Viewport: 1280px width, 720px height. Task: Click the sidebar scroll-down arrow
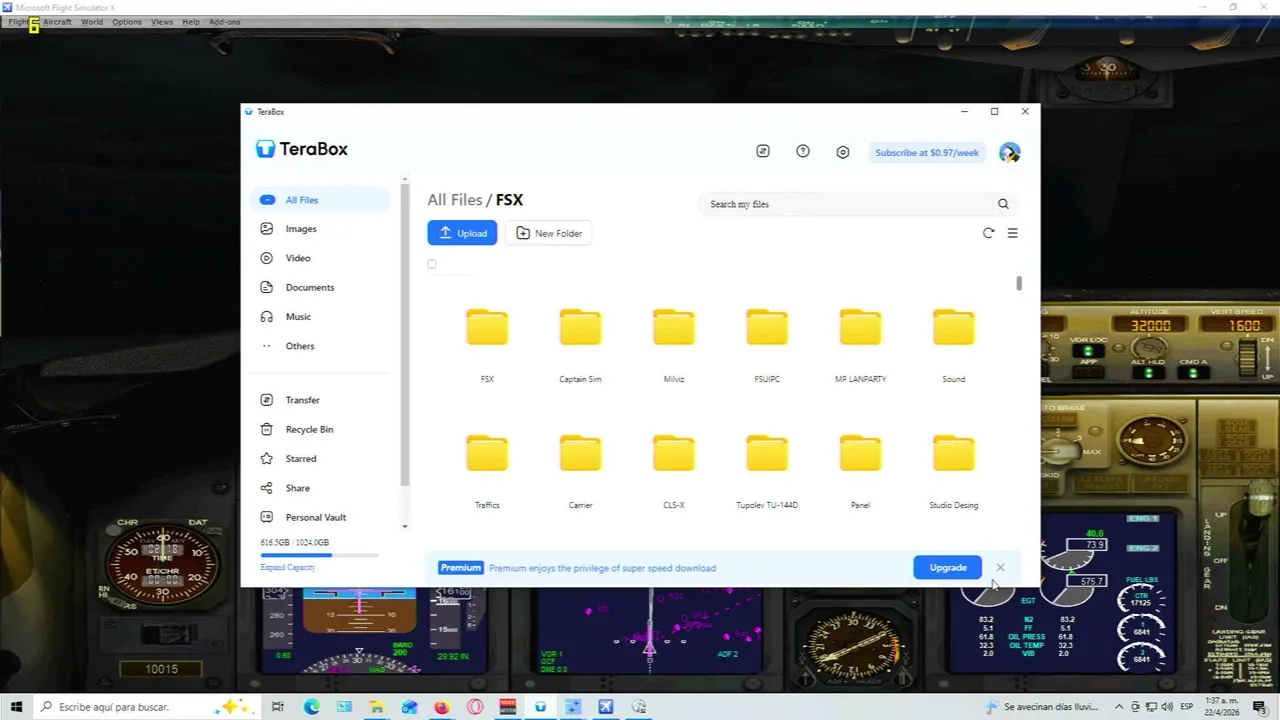(405, 526)
